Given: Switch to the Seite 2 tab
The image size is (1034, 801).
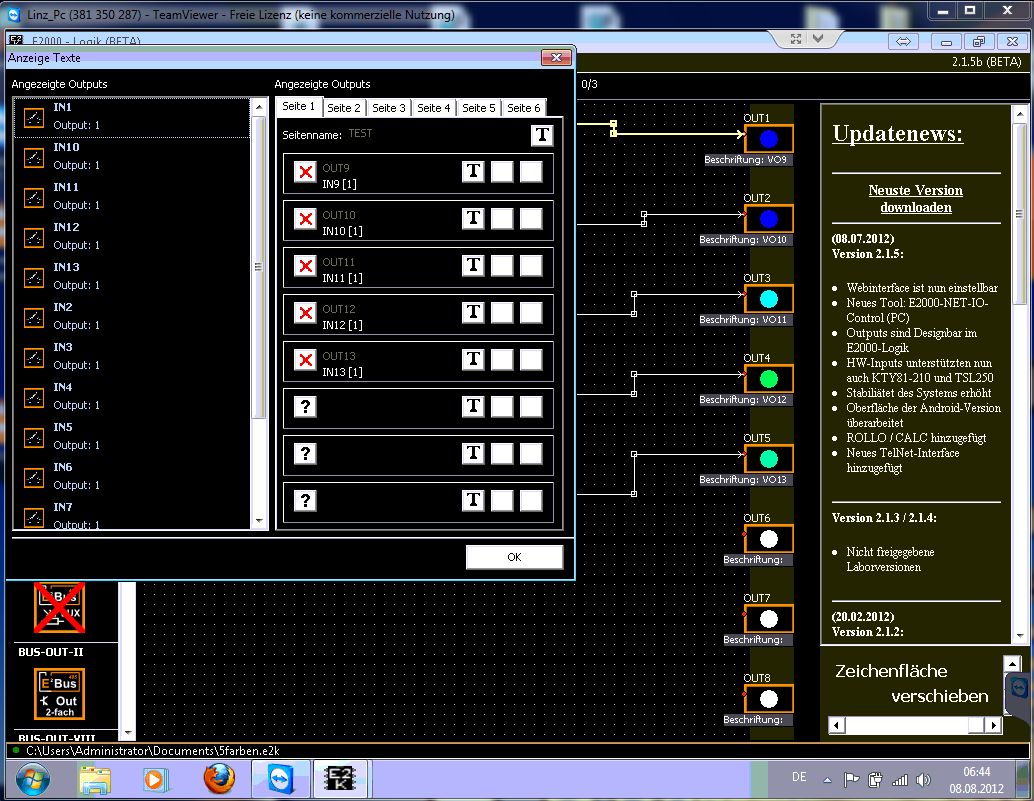Looking at the screenshot, I should pos(344,108).
